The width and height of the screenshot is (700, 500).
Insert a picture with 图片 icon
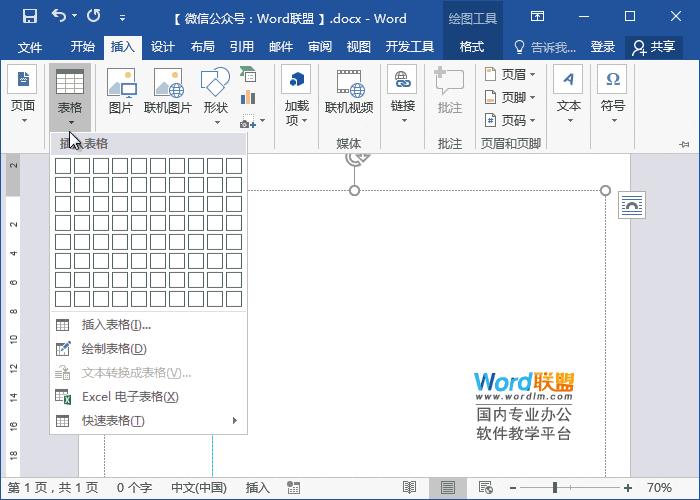[x=121, y=91]
